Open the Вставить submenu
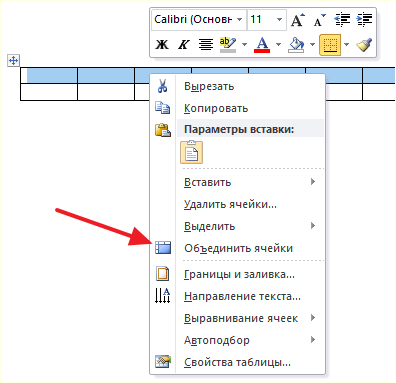Viewport: 396px width, 383px height. point(237,182)
